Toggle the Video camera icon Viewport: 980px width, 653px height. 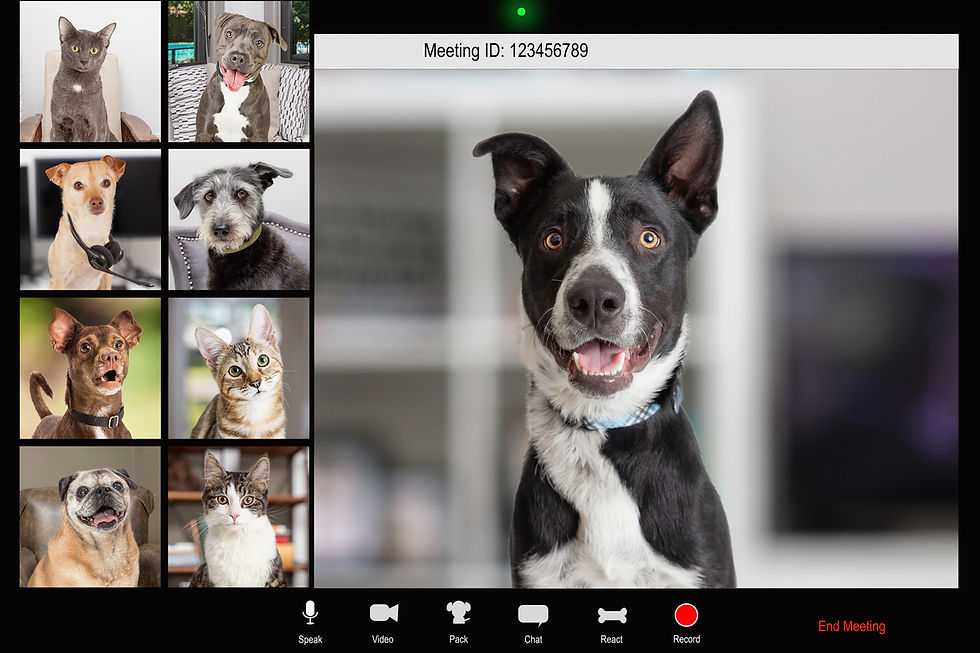coord(384,613)
